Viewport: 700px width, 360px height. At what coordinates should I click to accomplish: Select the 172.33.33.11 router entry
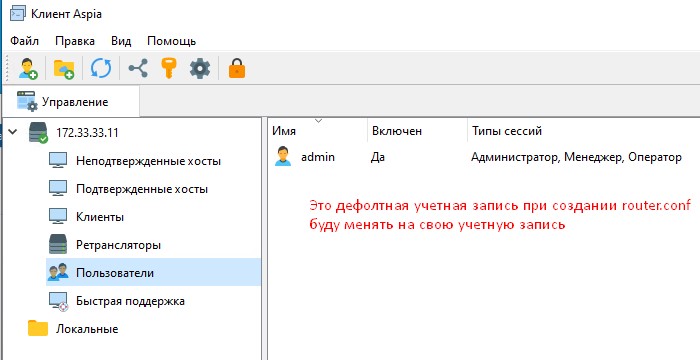click(87, 133)
